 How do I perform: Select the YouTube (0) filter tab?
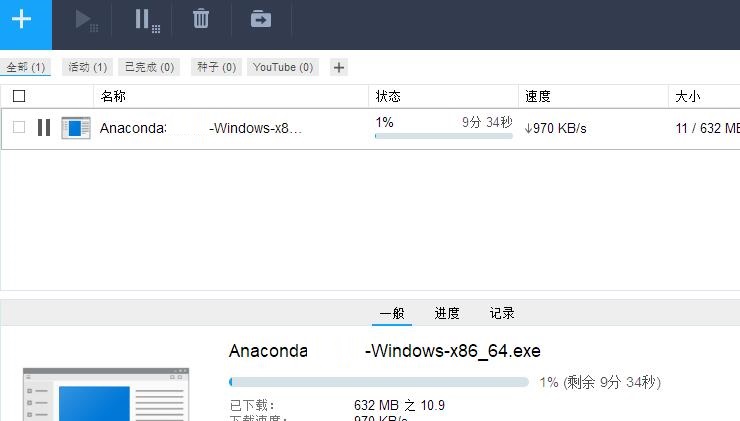(283, 67)
